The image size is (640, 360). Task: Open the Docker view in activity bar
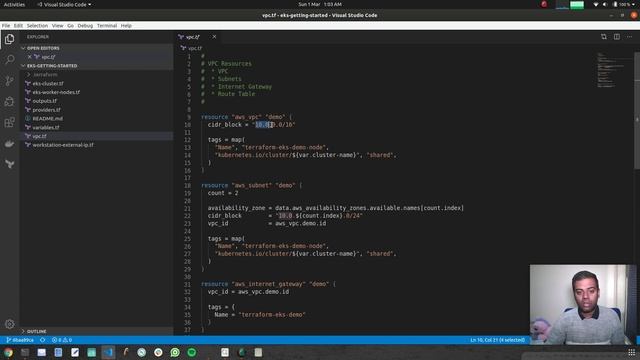point(9,144)
